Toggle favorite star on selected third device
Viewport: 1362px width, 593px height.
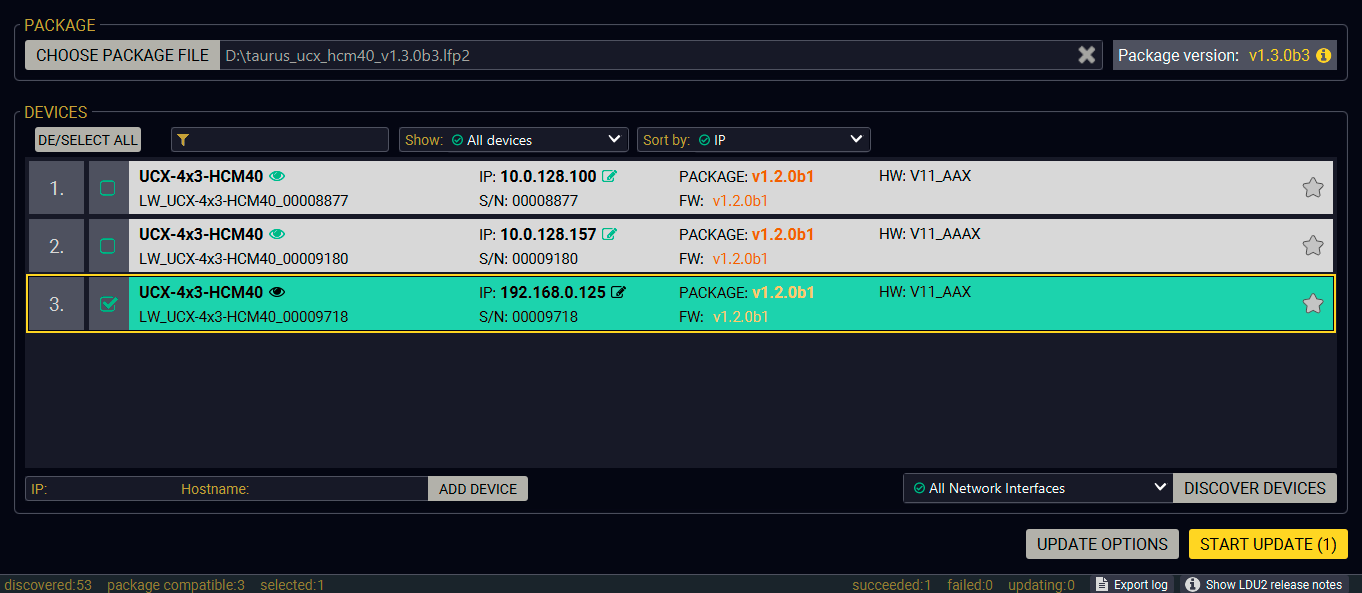(x=1312, y=304)
